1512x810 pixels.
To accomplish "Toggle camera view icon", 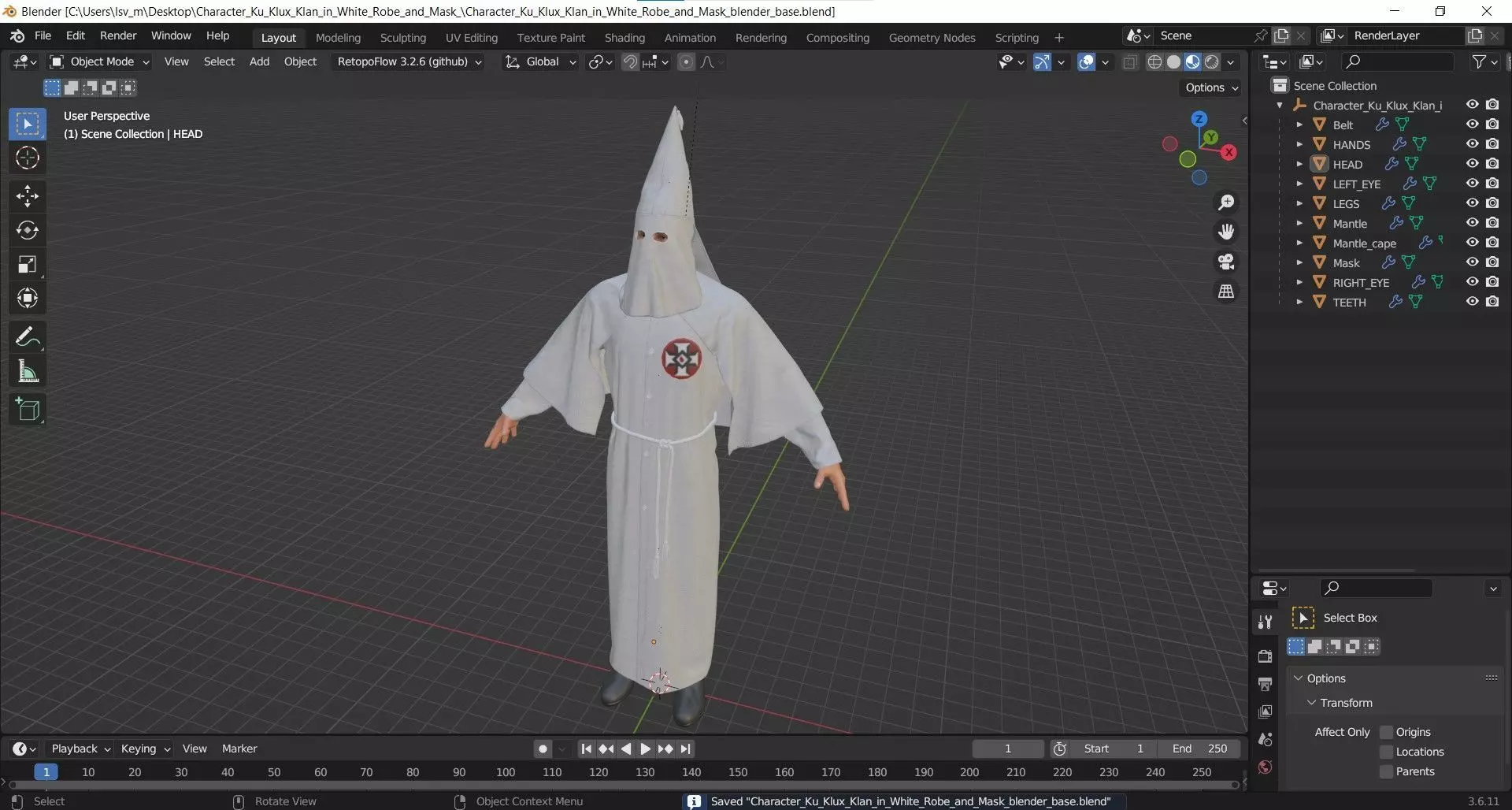I will click(1226, 262).
